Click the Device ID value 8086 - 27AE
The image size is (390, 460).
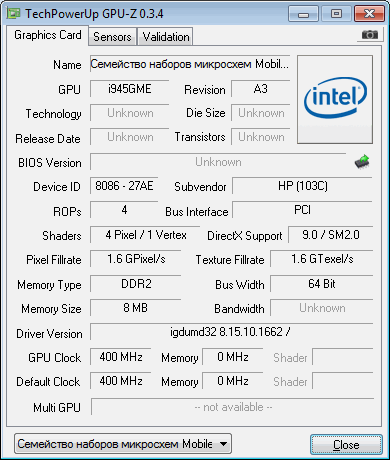[124, 186]
